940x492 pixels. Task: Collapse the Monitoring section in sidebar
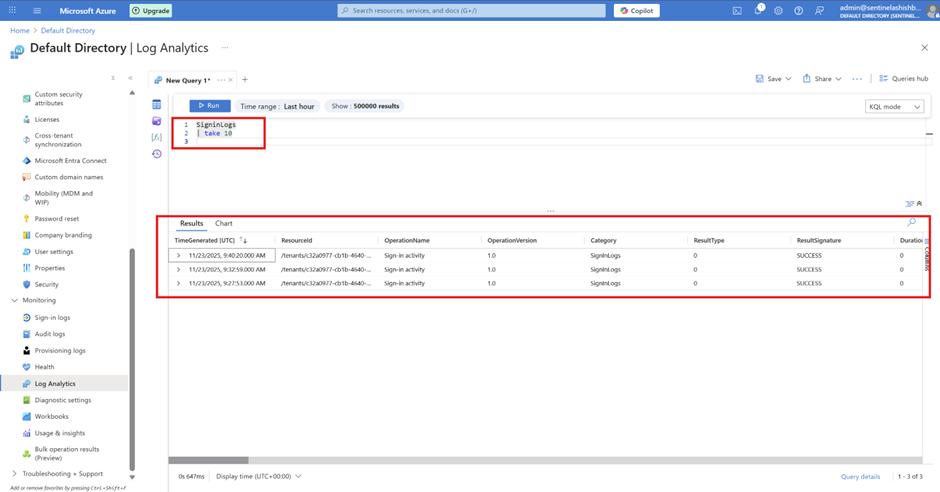click(x=14, y=300)
